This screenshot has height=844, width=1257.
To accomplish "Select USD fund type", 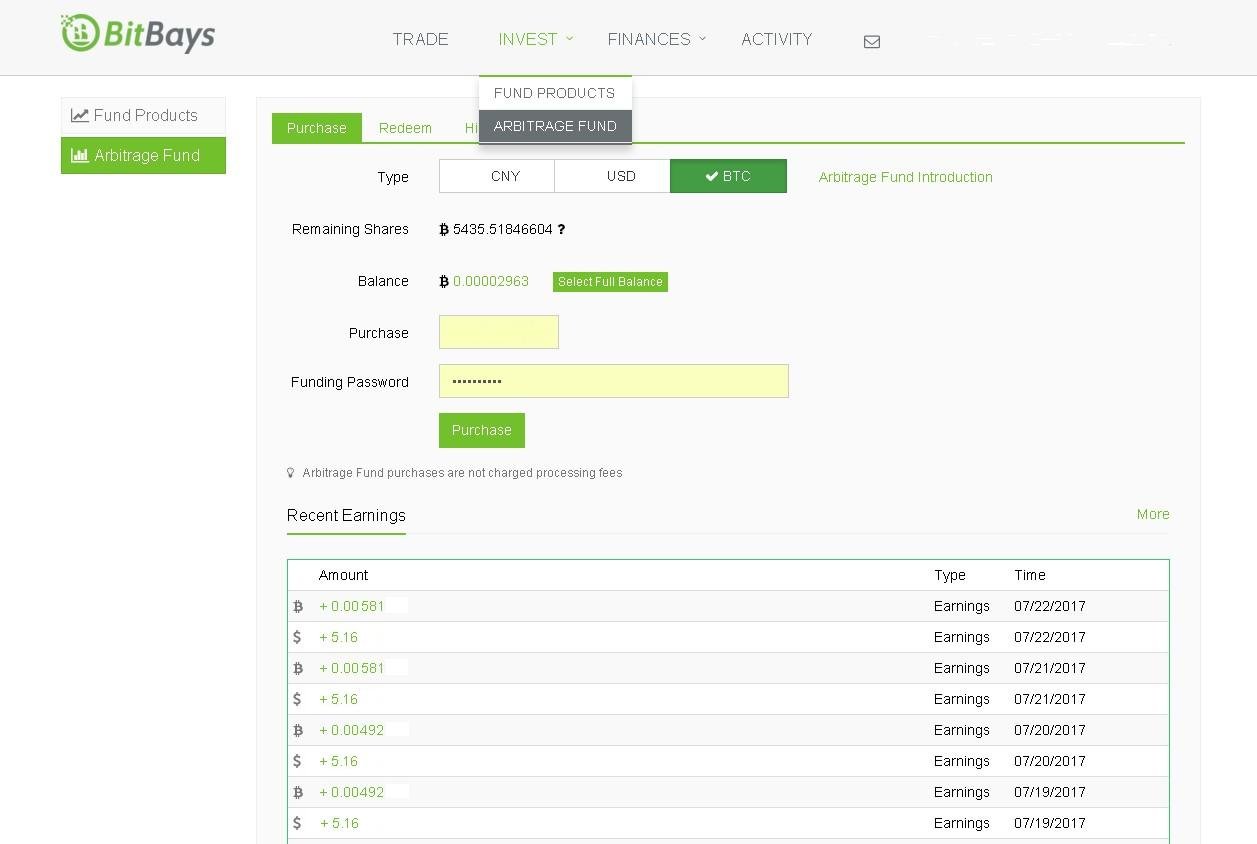I will 612,176.
